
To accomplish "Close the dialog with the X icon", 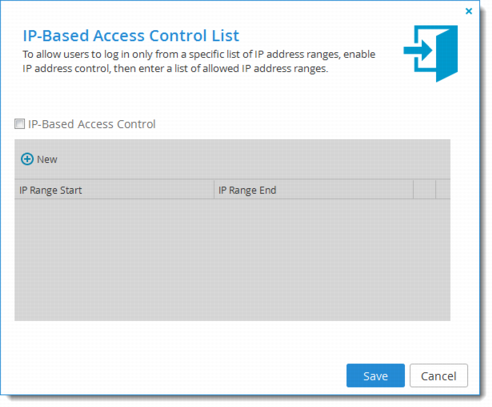I will pyautogui.click(x=469, y=11).
